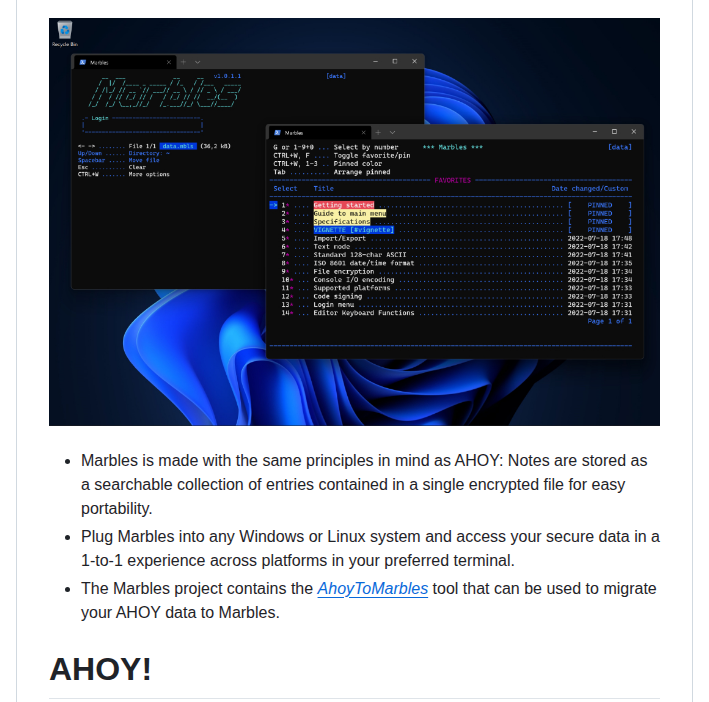The image size is (709, 702).
Task: Select the Code signing entry
Action: tap(338, 296)
